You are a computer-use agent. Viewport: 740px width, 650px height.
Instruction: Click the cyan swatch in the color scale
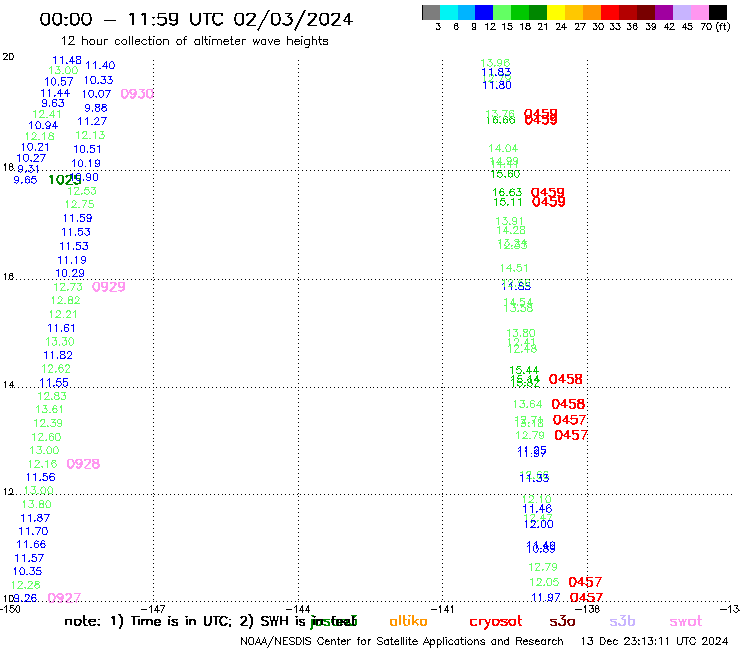coord(449,12)
